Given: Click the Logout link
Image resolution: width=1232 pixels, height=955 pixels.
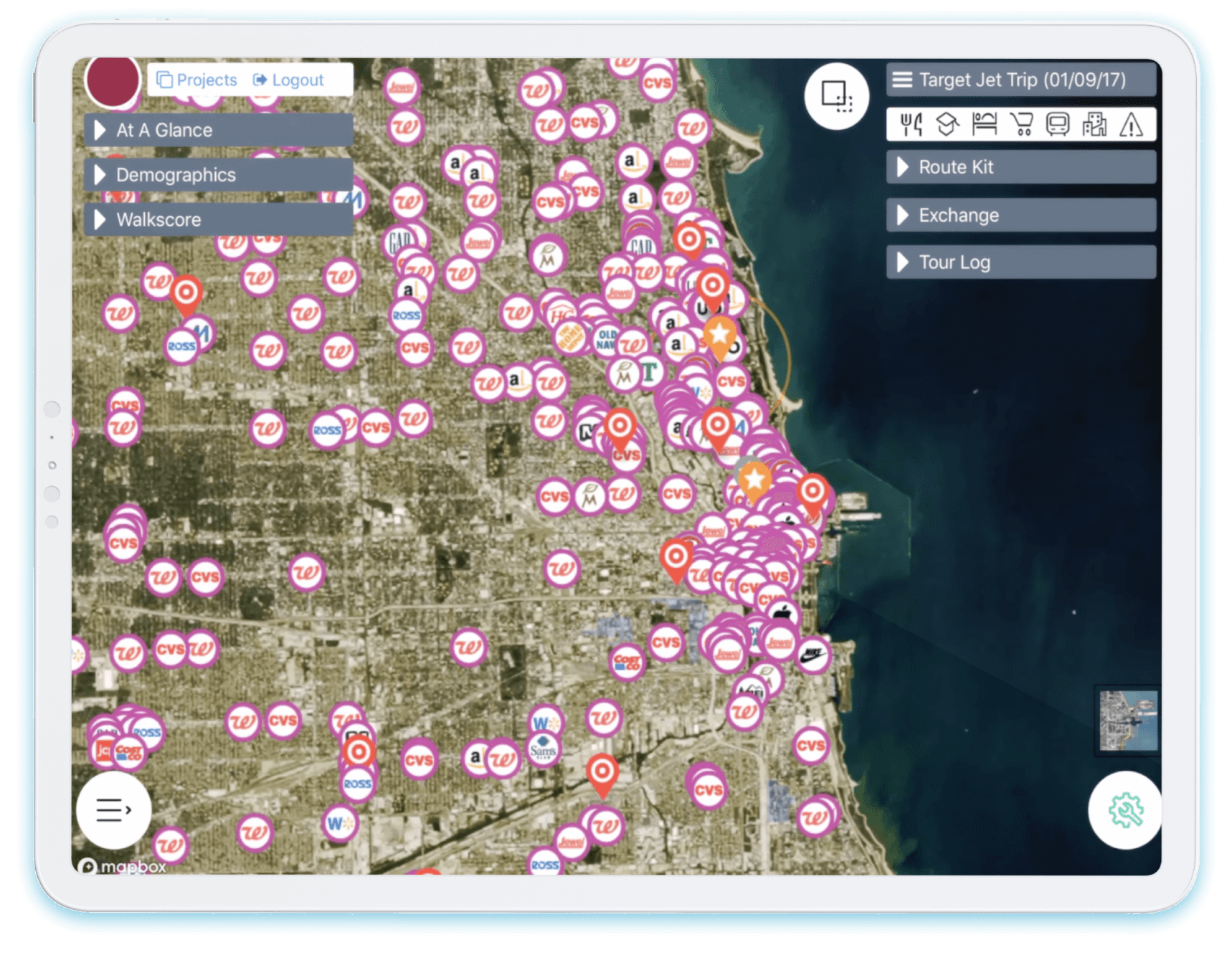Looking at the screenshot, I should point(288,80).
